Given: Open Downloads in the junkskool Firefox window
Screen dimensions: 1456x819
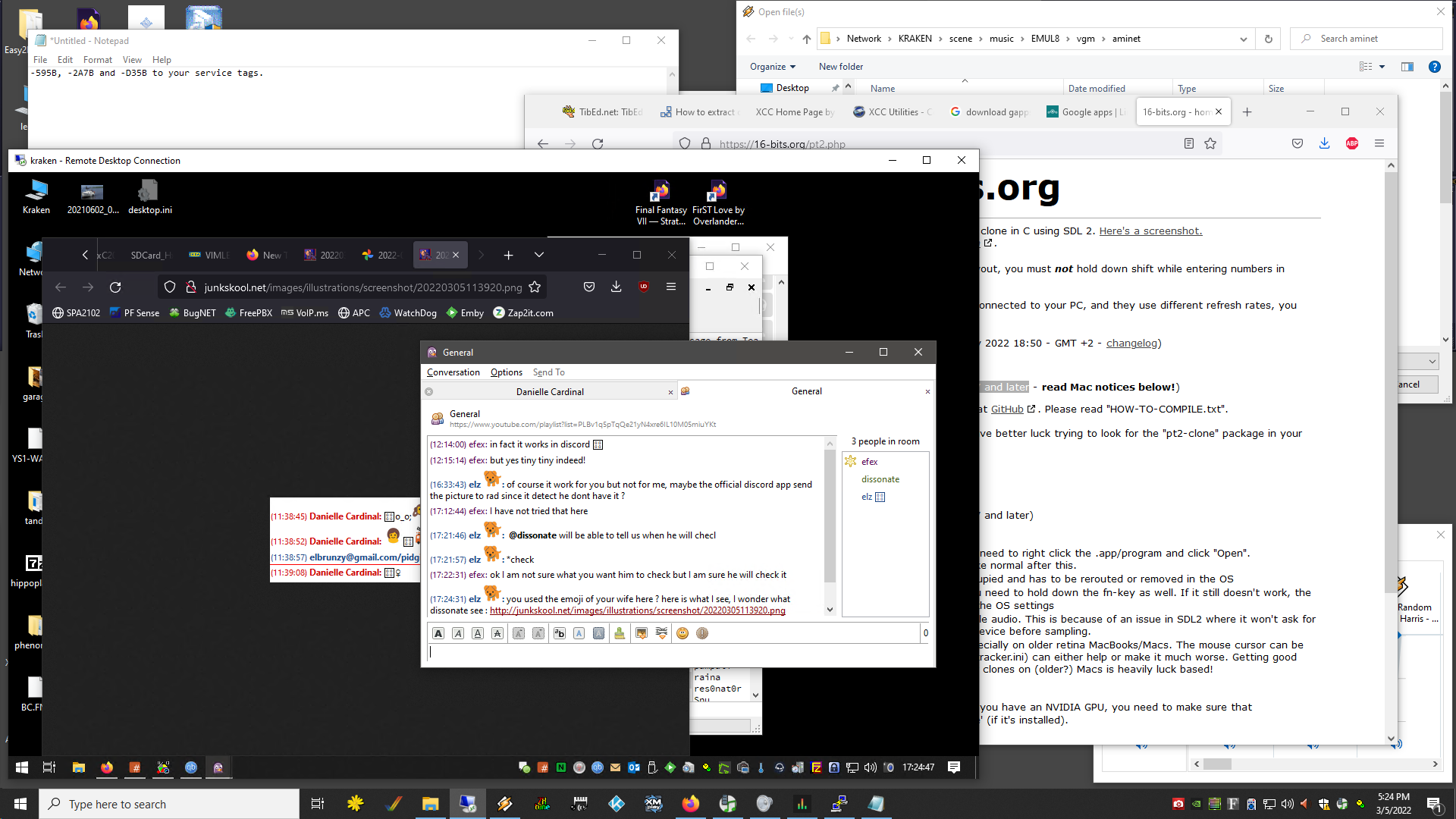Looking at the screenshot, I should pyautogui.click(x=617, y=287).
